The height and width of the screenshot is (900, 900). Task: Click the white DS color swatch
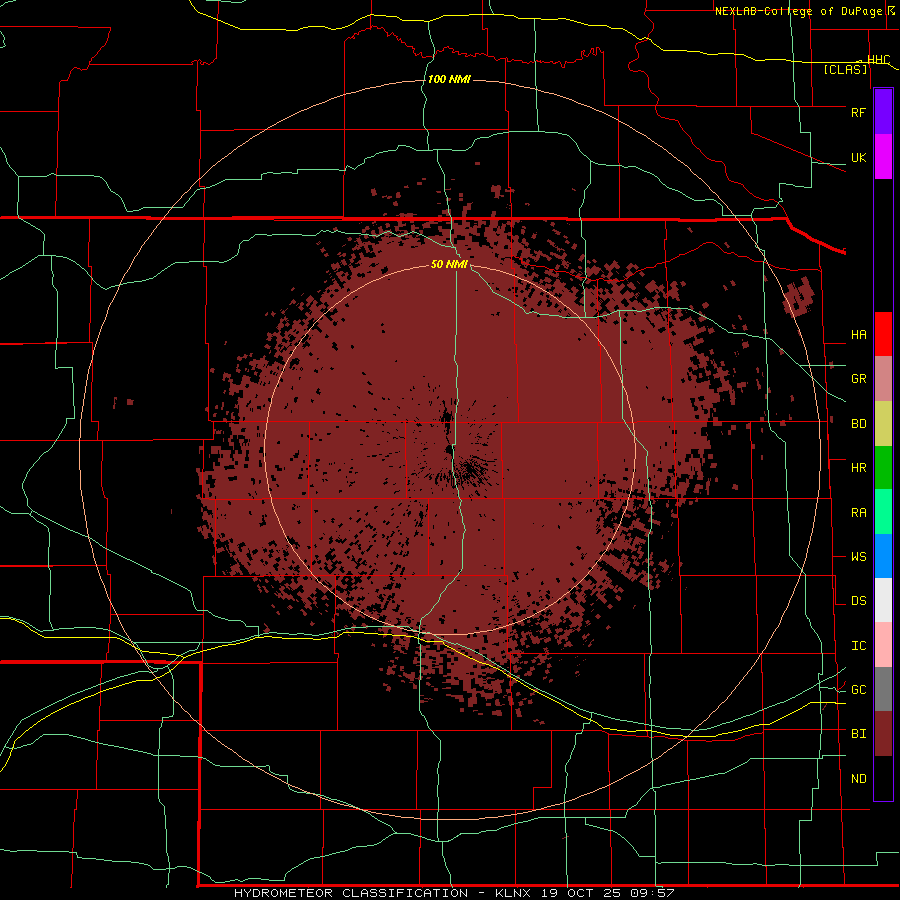(883, 600)
